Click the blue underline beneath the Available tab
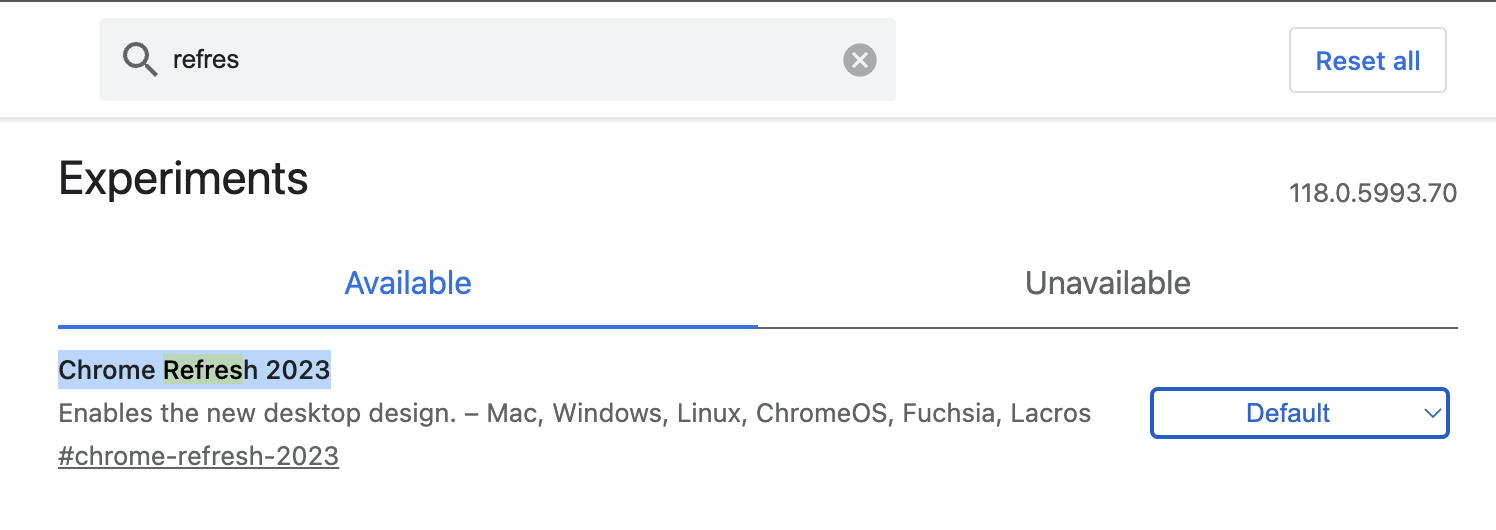Screen dimensions: 1496x530 (x=408, y=326)
